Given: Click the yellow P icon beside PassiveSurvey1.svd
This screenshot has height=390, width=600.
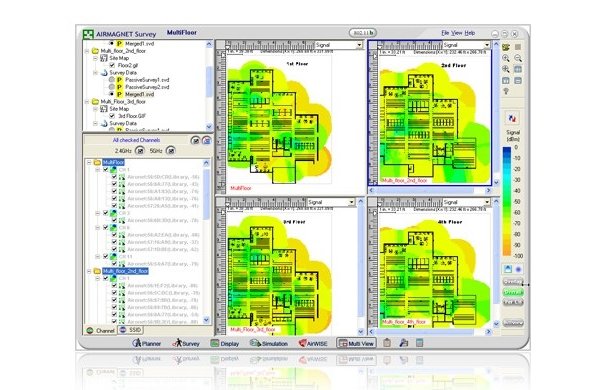Looking at the screenshot, I should [119, 80].
